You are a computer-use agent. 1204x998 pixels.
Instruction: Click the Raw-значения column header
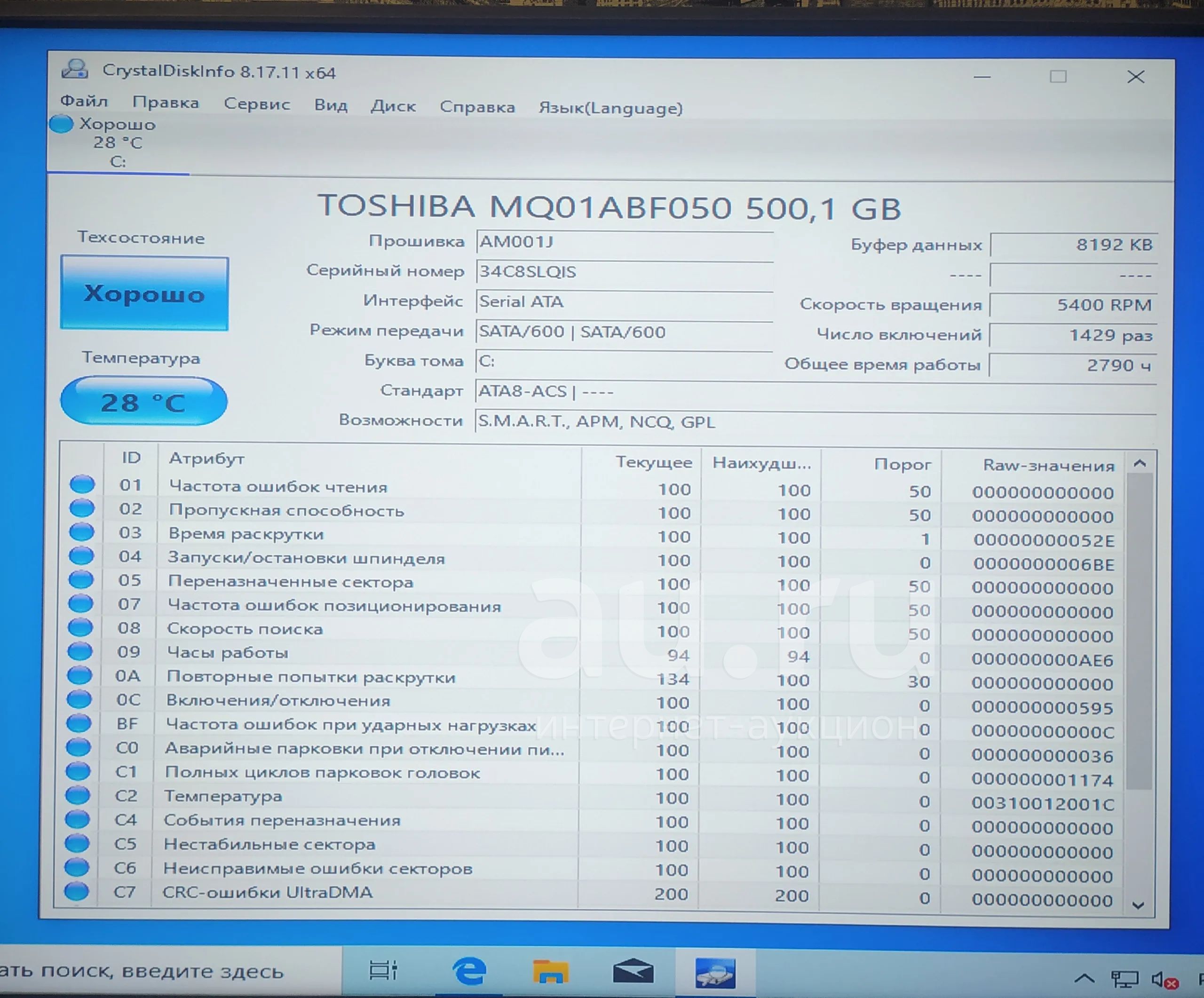pos(1034,466)
